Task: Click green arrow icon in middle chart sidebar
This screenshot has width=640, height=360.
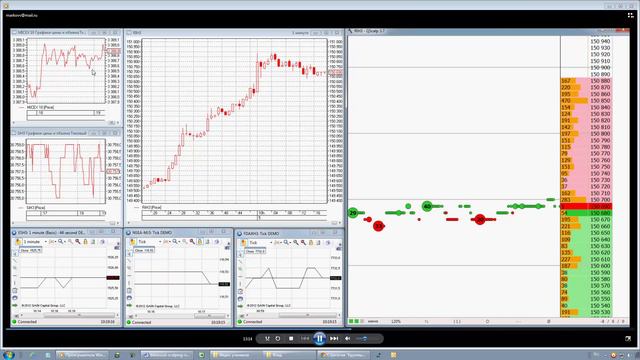Action: click(x=129, y=305)
